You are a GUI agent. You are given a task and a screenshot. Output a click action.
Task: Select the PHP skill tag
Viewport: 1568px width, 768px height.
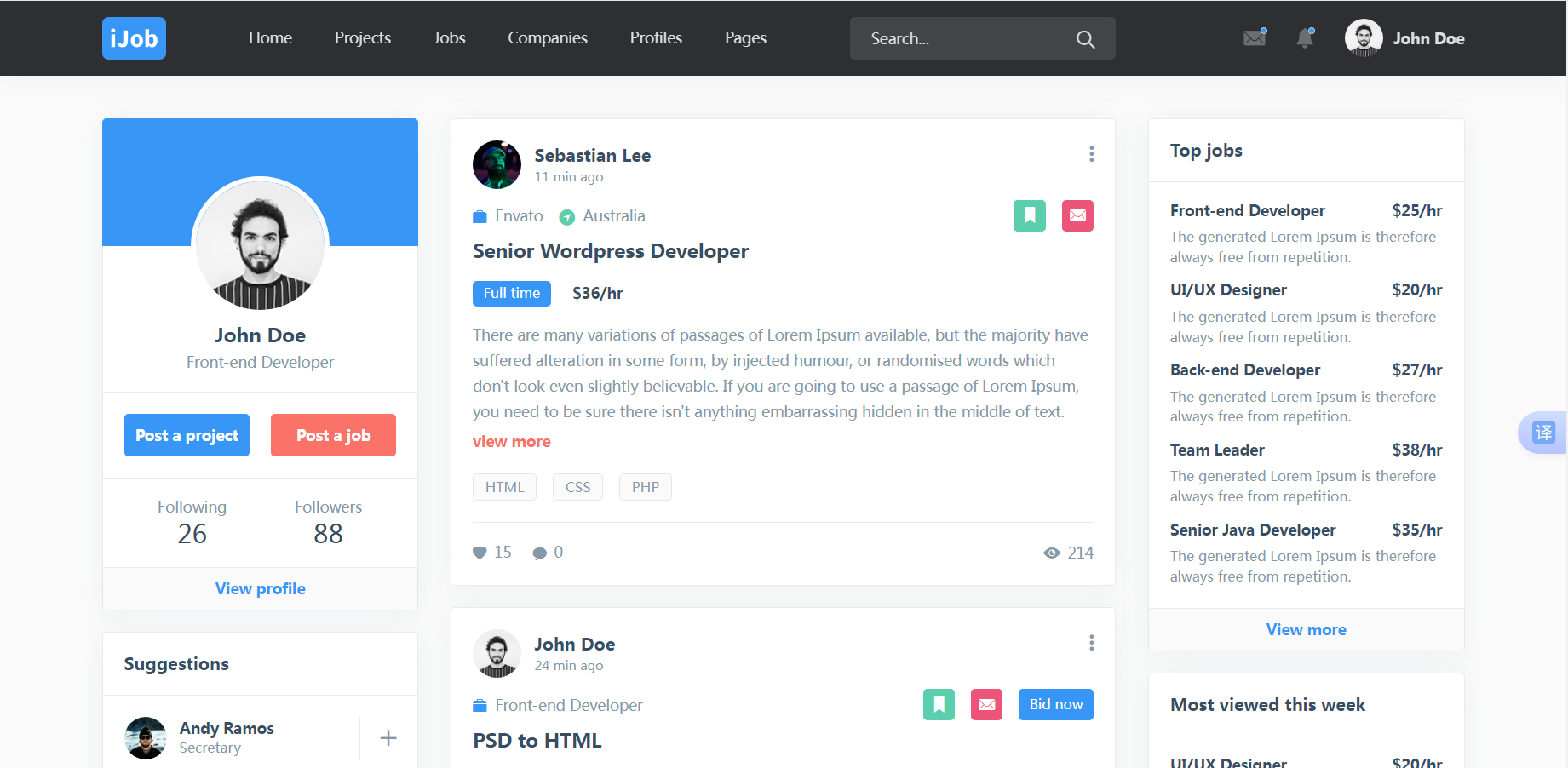(x=645, y=487)
